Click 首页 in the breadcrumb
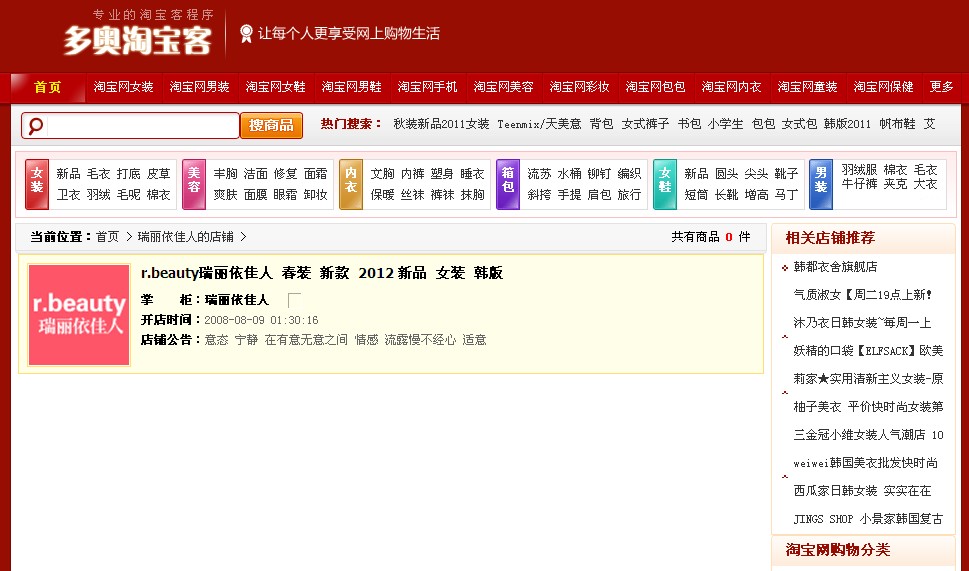This screenshot has width=969, height=571. point(107,237)
